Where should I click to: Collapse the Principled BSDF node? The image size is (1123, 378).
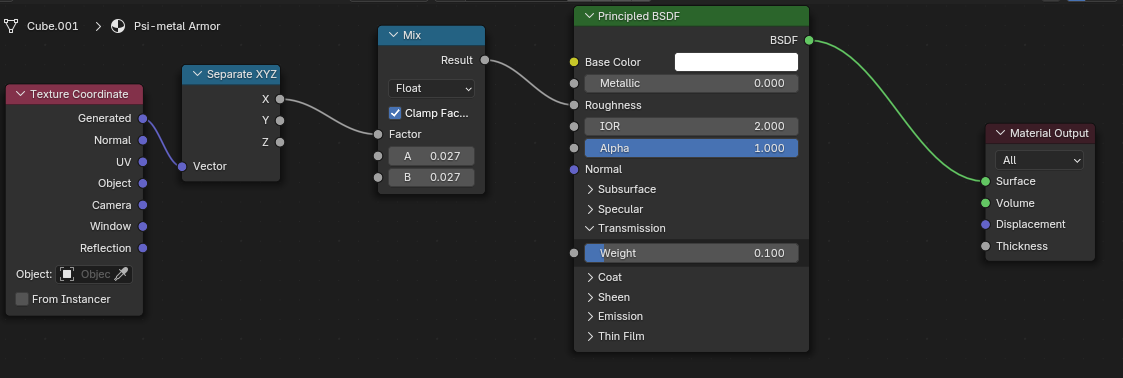(x=589, y=16)
